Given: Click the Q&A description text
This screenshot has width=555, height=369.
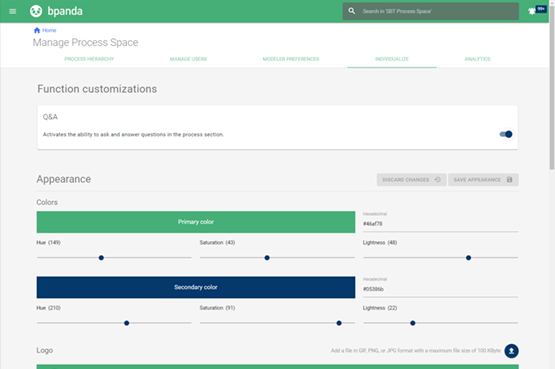Looking at the screenshot, I should pos(133,134).
